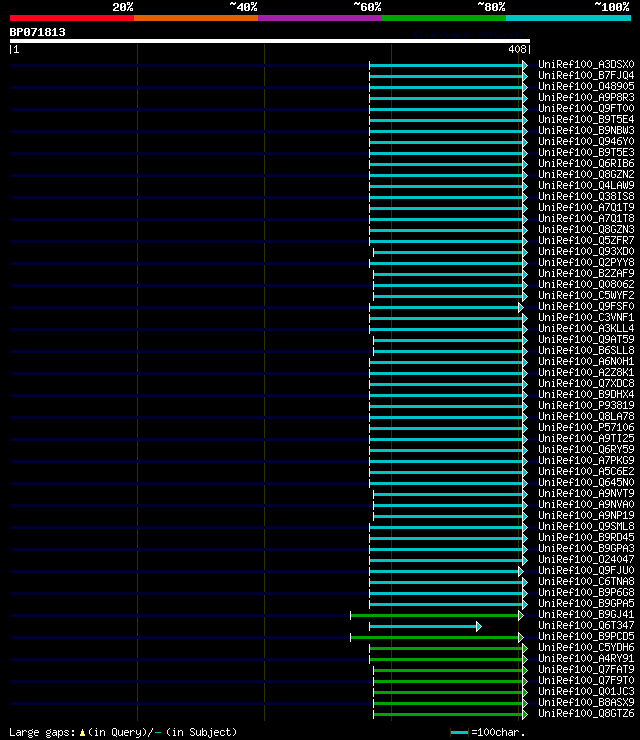Open the UniRef100_B9T5E3 hit
Screen dimensions: 640x740
pyautogui.click(x=586, y=152)
